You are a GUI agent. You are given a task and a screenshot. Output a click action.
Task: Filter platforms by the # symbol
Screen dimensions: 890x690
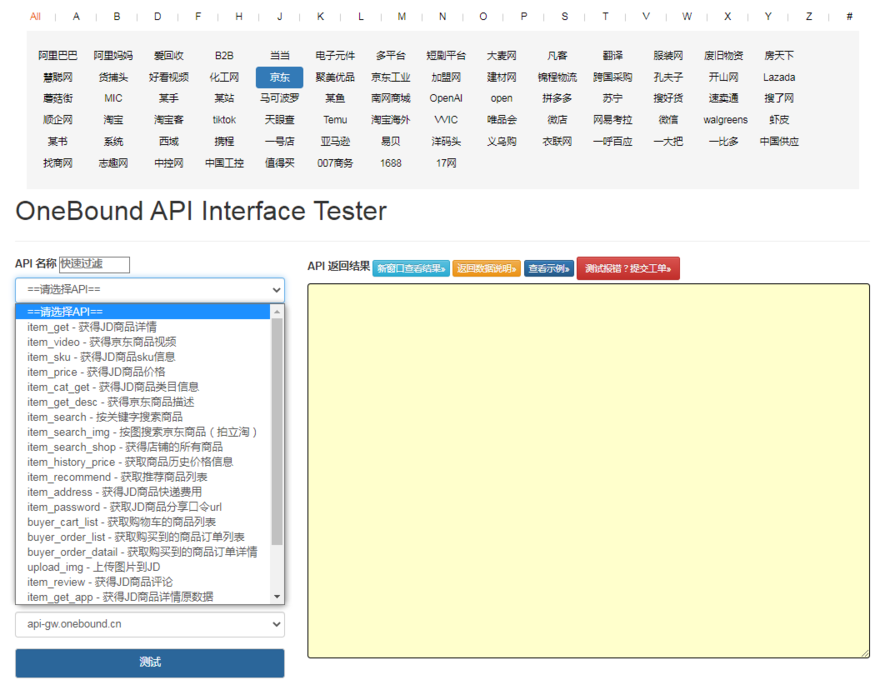click(849, 17)
